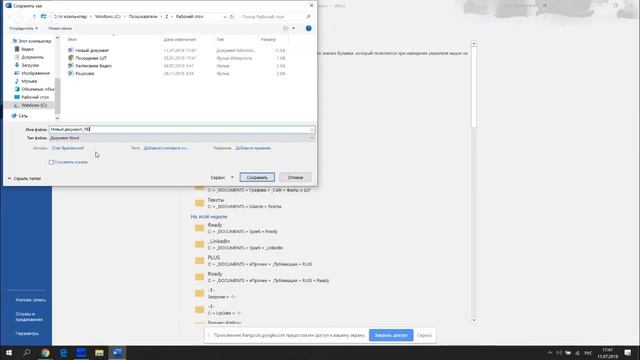Open Музыка folder in navigation pane
The image size is (640, 360).
(x=29, y=81)
